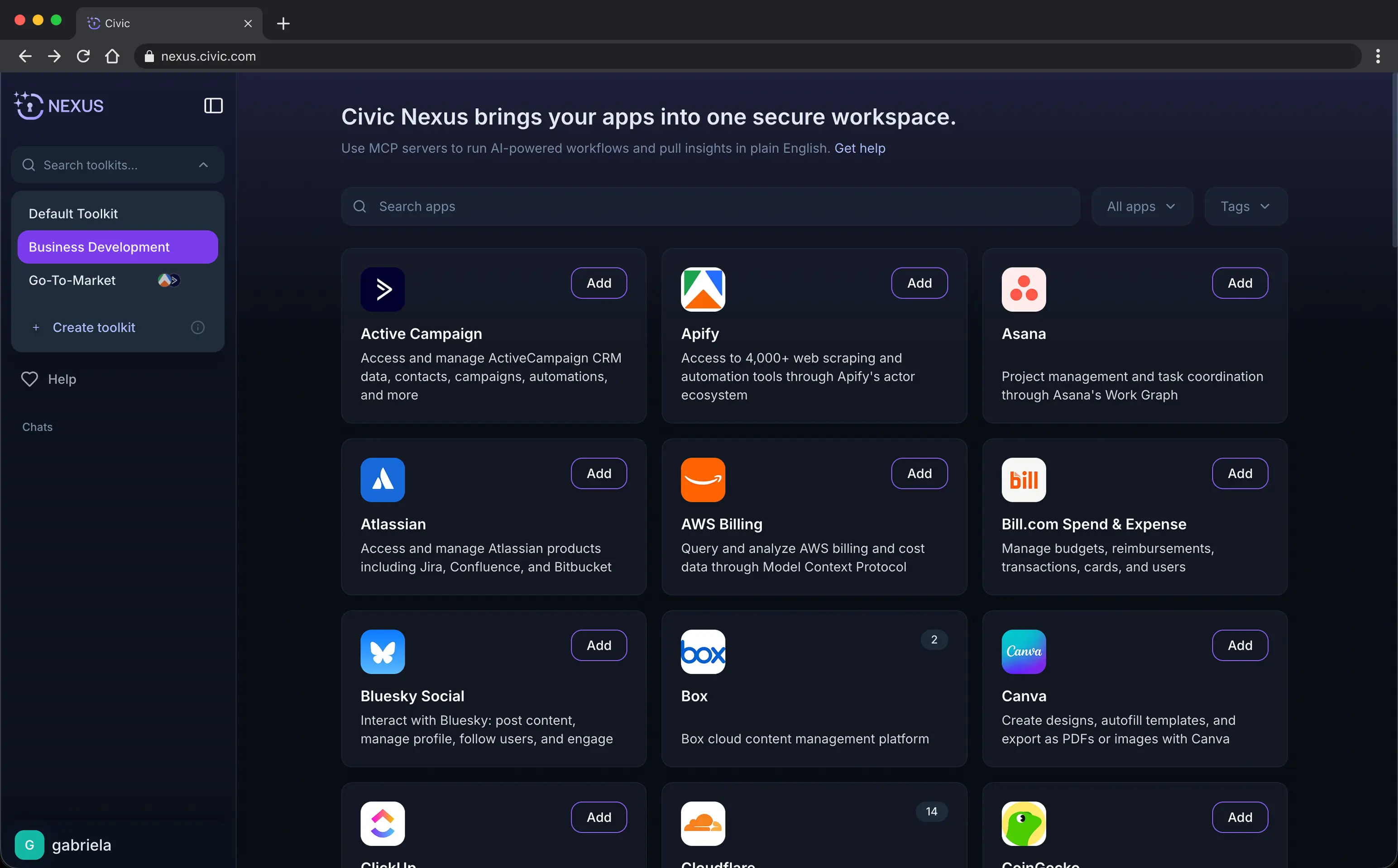Open the Tags filter dropdown
Screen dimensions: 1398x868
click(x=1245, y=207)
